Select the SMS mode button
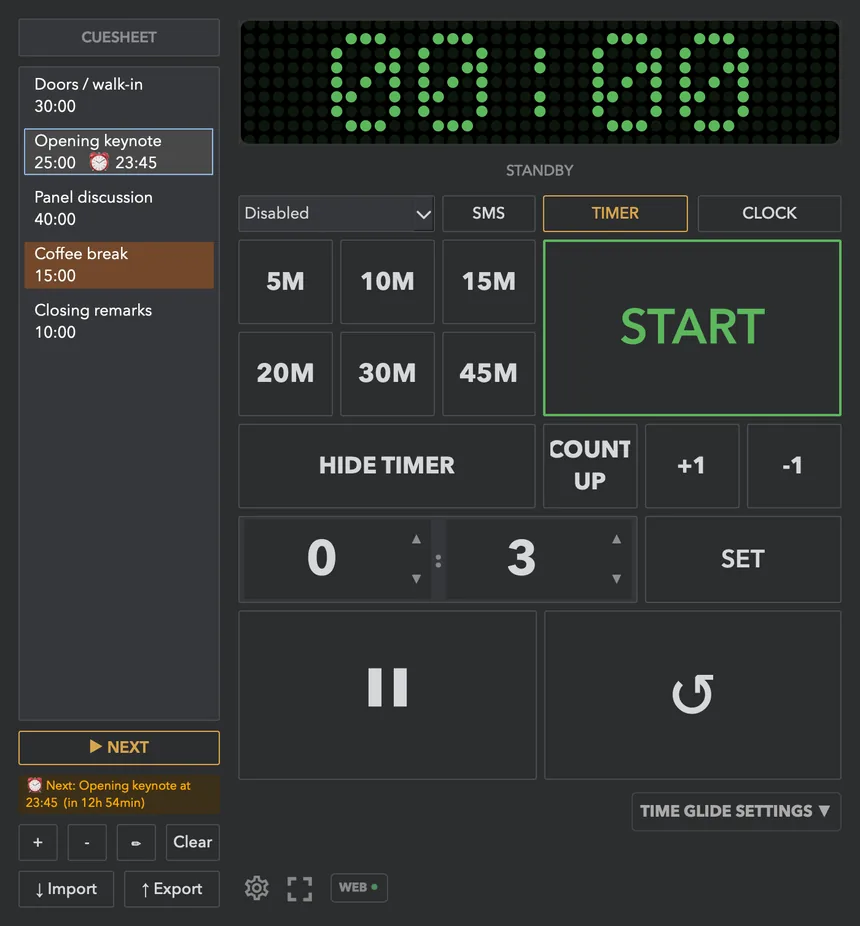Screen dimensions: 860x926 [x=488, y=213]
